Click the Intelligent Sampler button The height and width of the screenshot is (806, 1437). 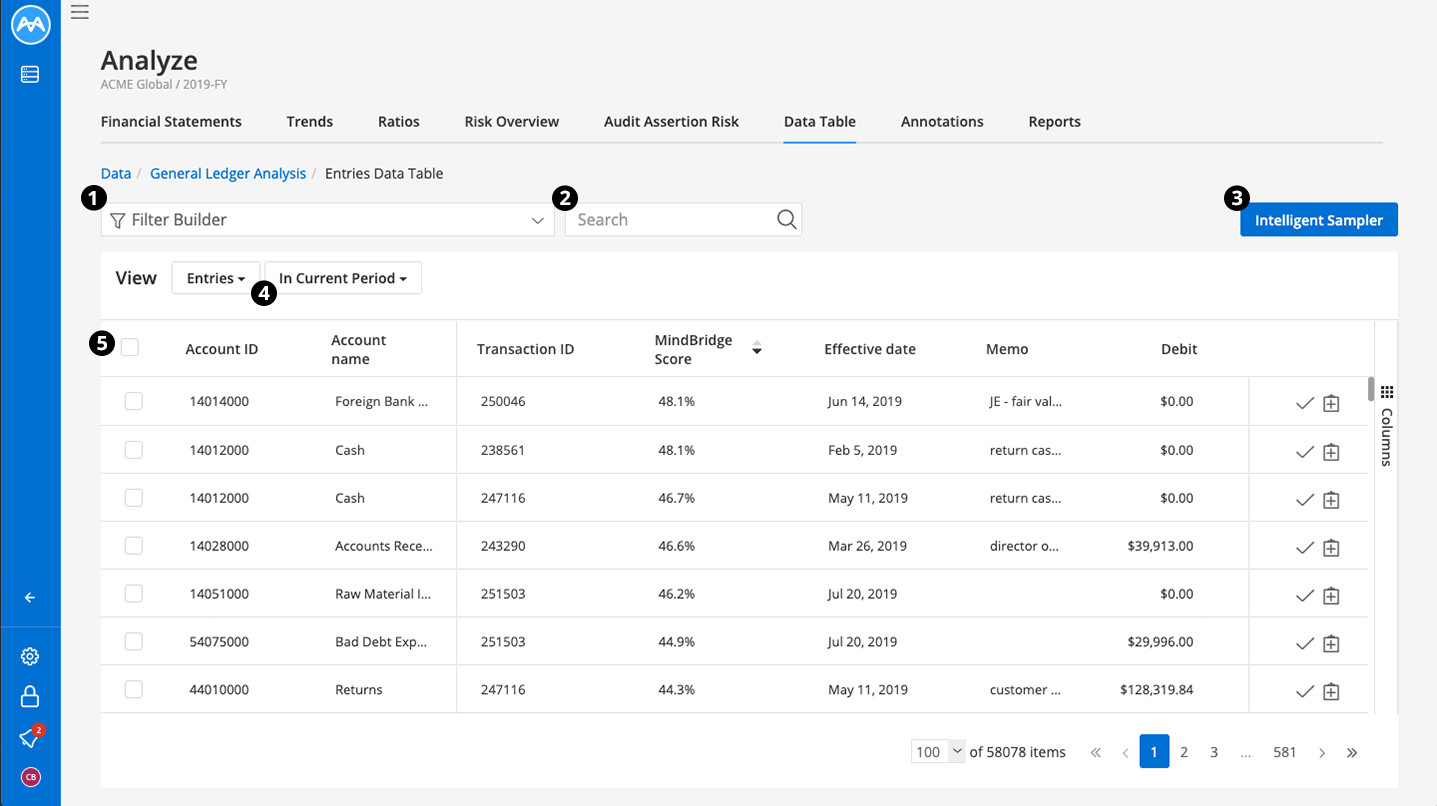tap(1319, 220)
